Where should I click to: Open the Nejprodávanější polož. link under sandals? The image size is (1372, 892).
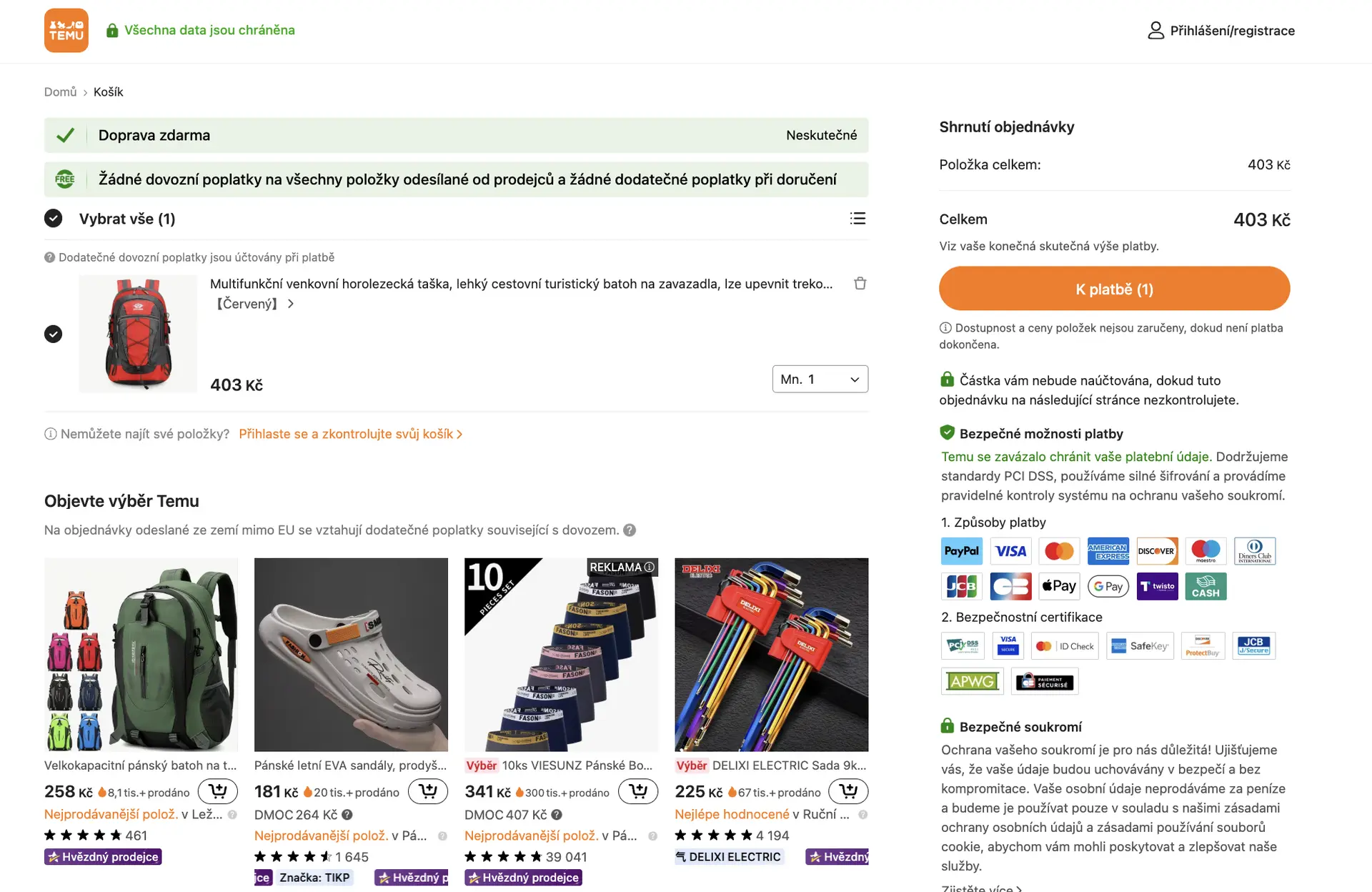[x=322, y=836]
